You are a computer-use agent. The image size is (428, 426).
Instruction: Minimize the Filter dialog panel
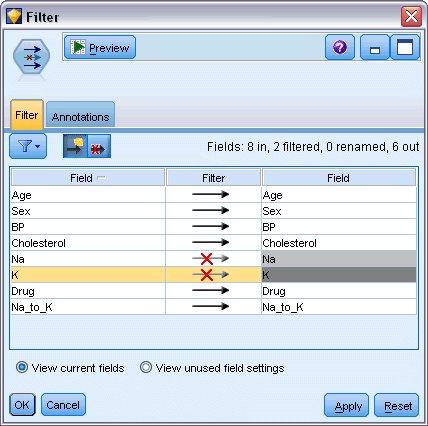[375, 47]
